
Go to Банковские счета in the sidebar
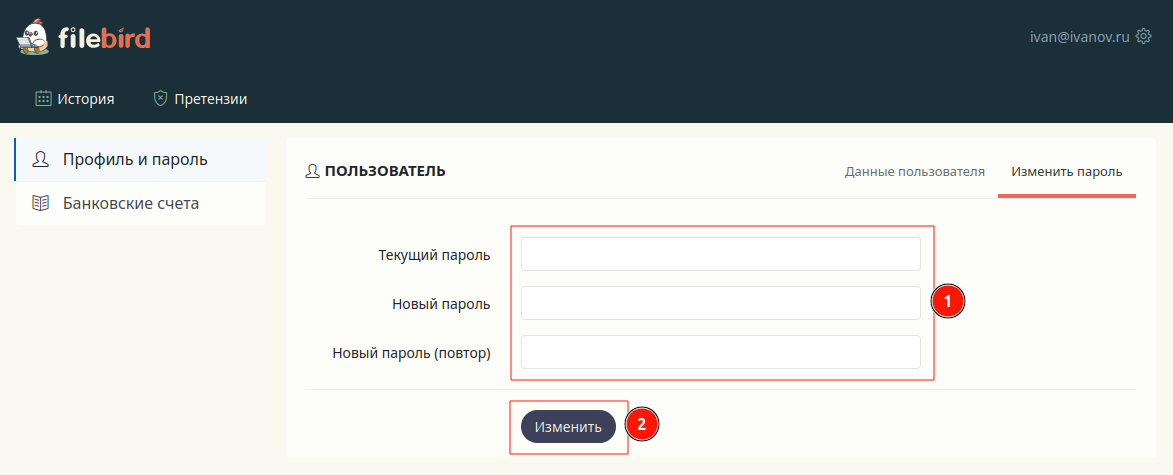point(130,203)
